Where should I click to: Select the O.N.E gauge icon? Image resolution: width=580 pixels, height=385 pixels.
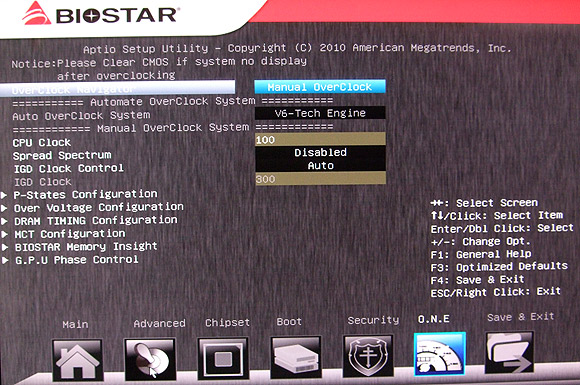440,354
